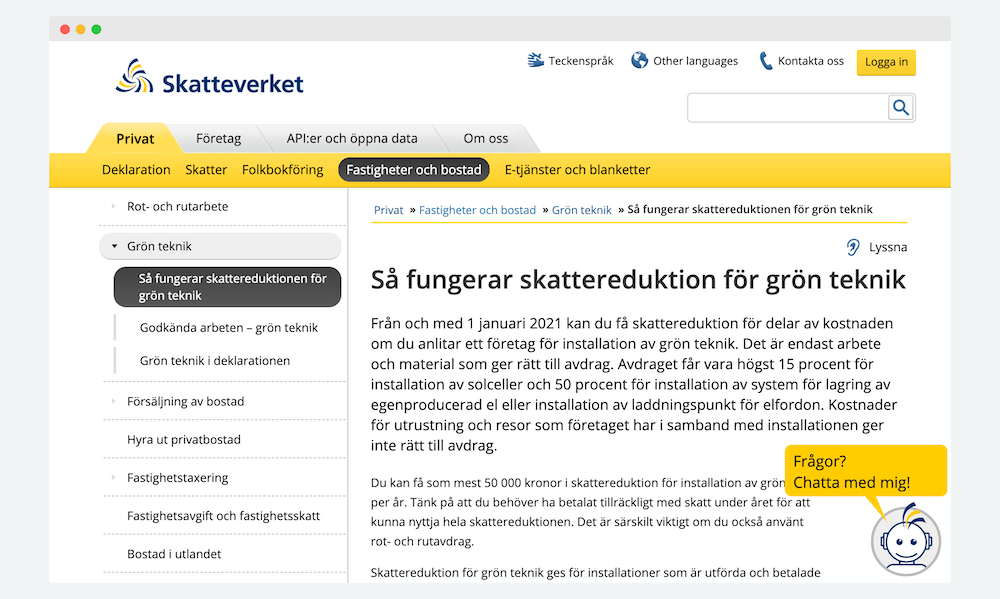Image resolution: width=1000 pixels, height=599 pixels.
Task: Switch to the Privat tab
Action: pyautogui.click(x=135, y=138)
